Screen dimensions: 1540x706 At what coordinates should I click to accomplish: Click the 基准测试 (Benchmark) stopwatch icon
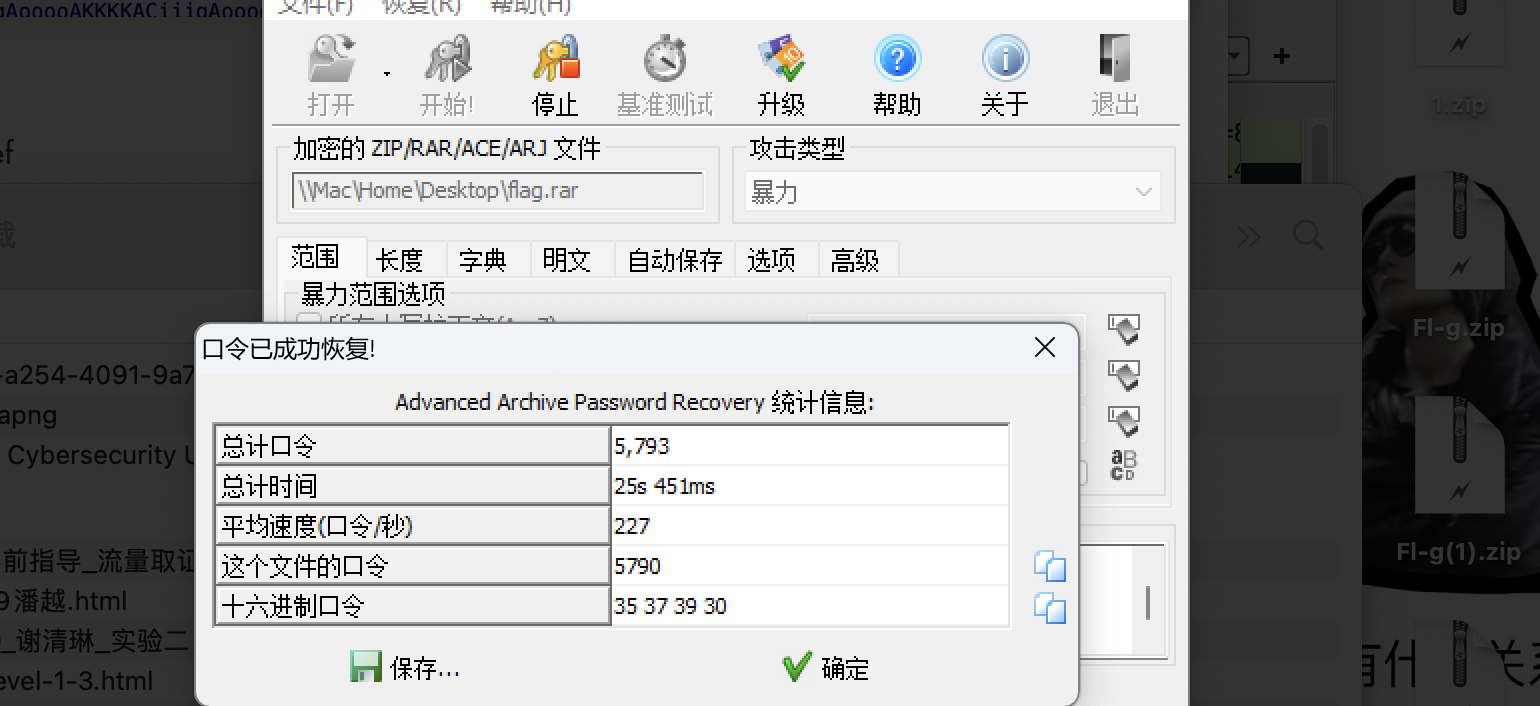click(664, 60)
